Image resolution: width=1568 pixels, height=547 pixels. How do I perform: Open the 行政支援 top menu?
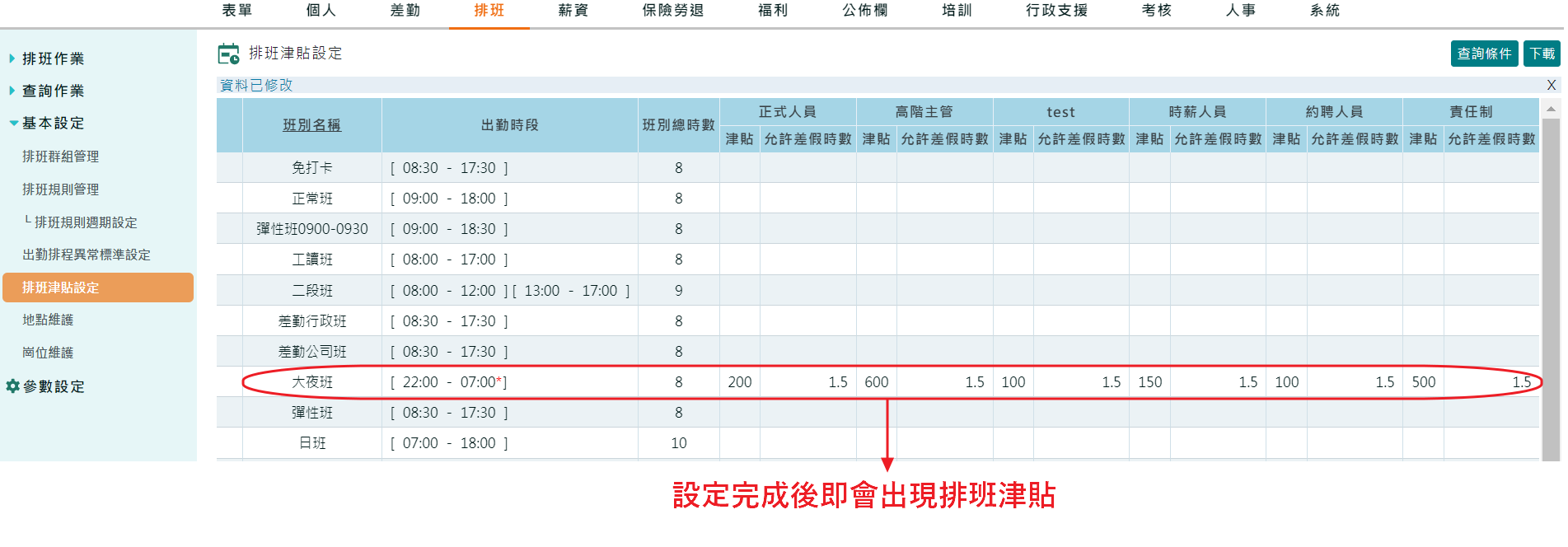point(1057,11)
